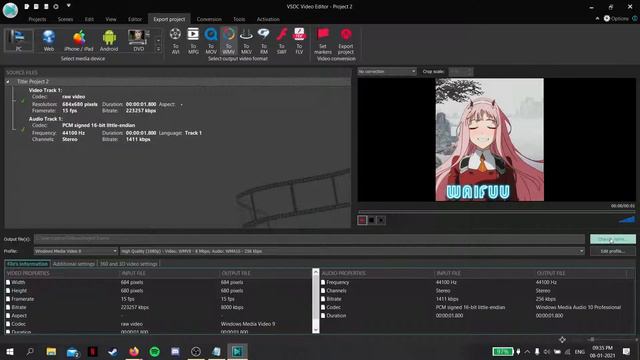640x360 pixels.
Task: Open the 360 and 3D video settings tab
Action: 129,264
